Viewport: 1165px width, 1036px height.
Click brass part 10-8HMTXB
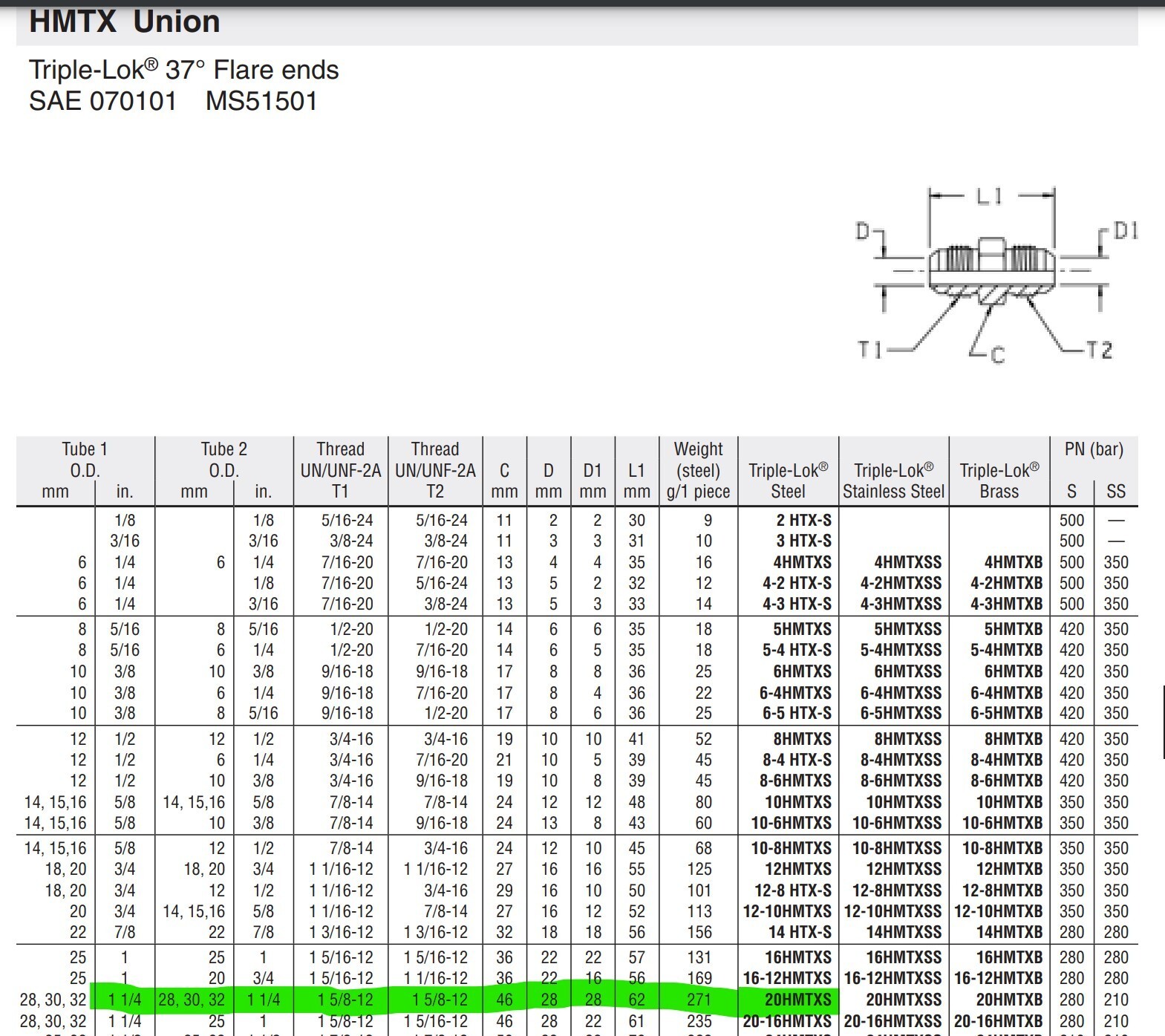coord(1003,848)
